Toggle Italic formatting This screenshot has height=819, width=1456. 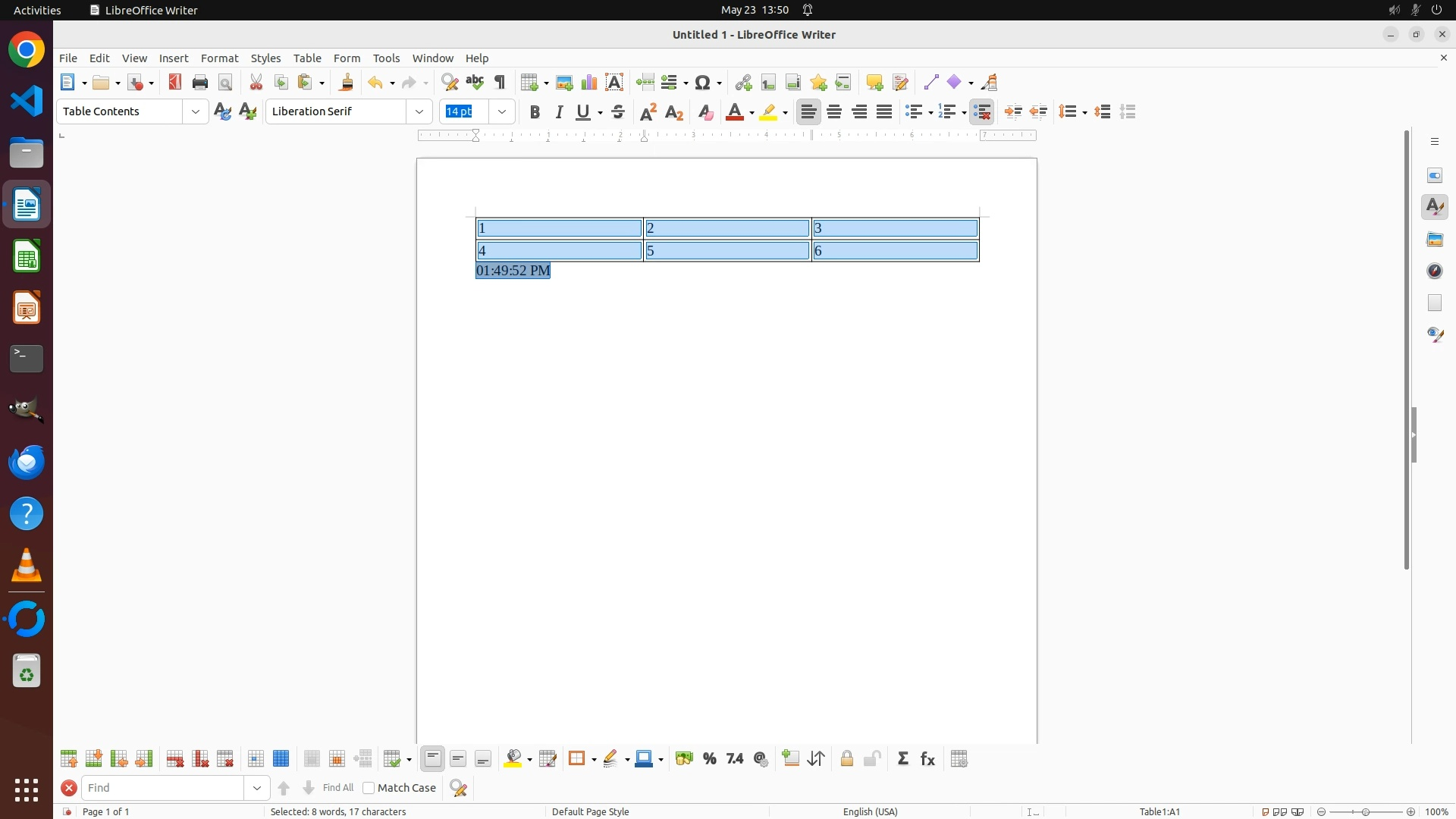560,112
